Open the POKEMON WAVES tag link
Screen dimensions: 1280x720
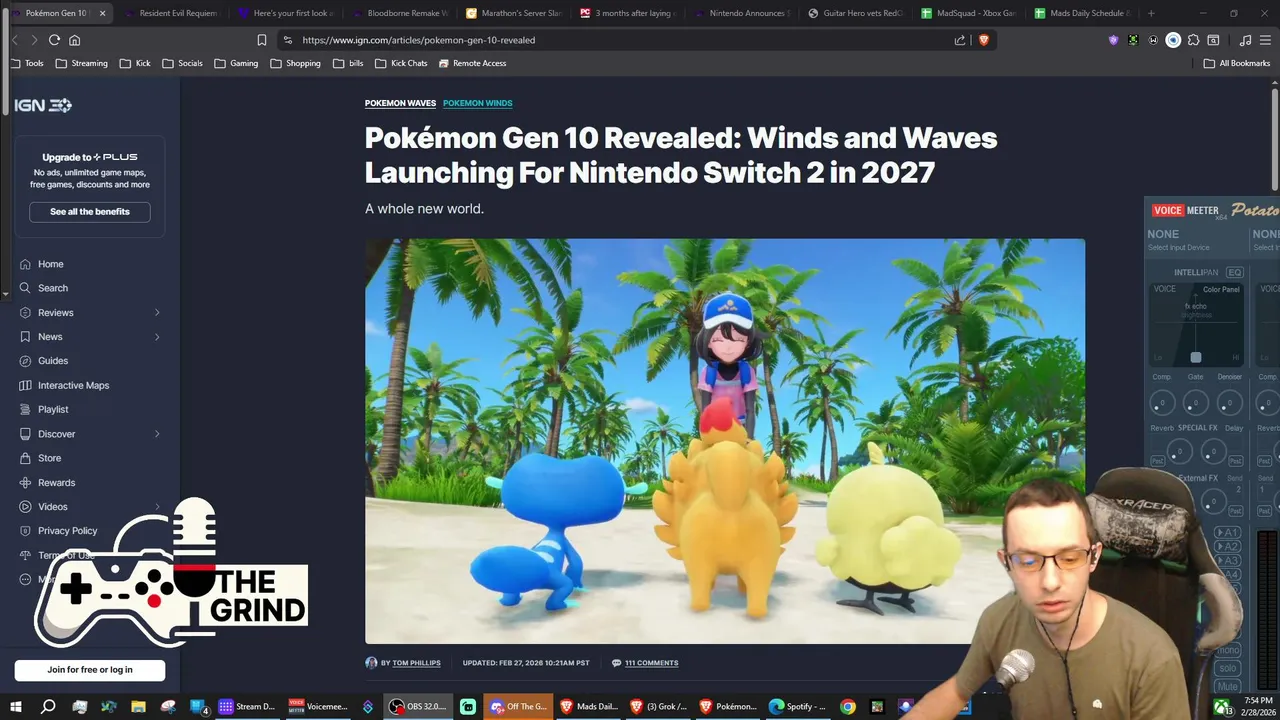400,103
